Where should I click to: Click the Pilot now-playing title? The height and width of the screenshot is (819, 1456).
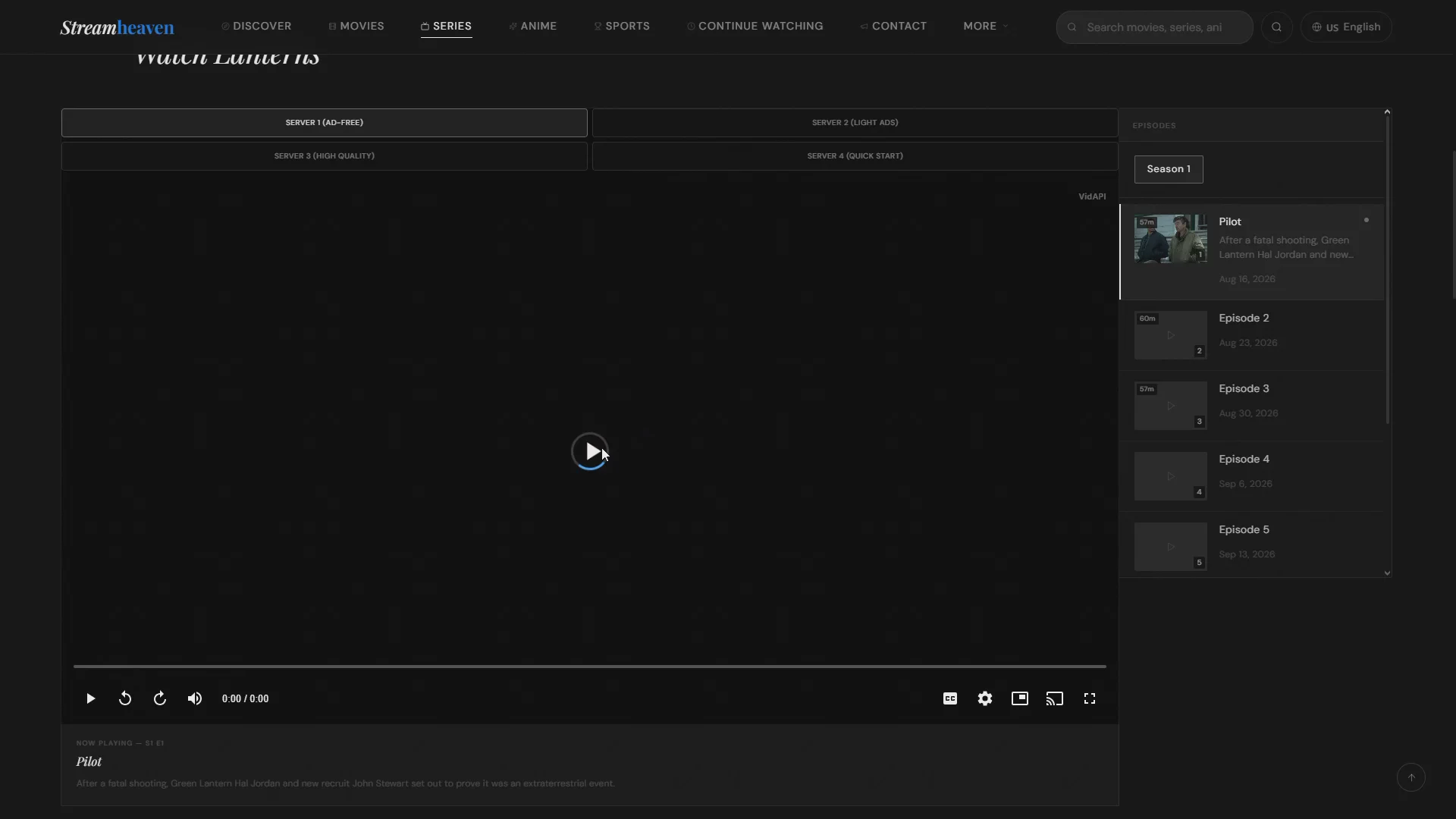(89, 761)
